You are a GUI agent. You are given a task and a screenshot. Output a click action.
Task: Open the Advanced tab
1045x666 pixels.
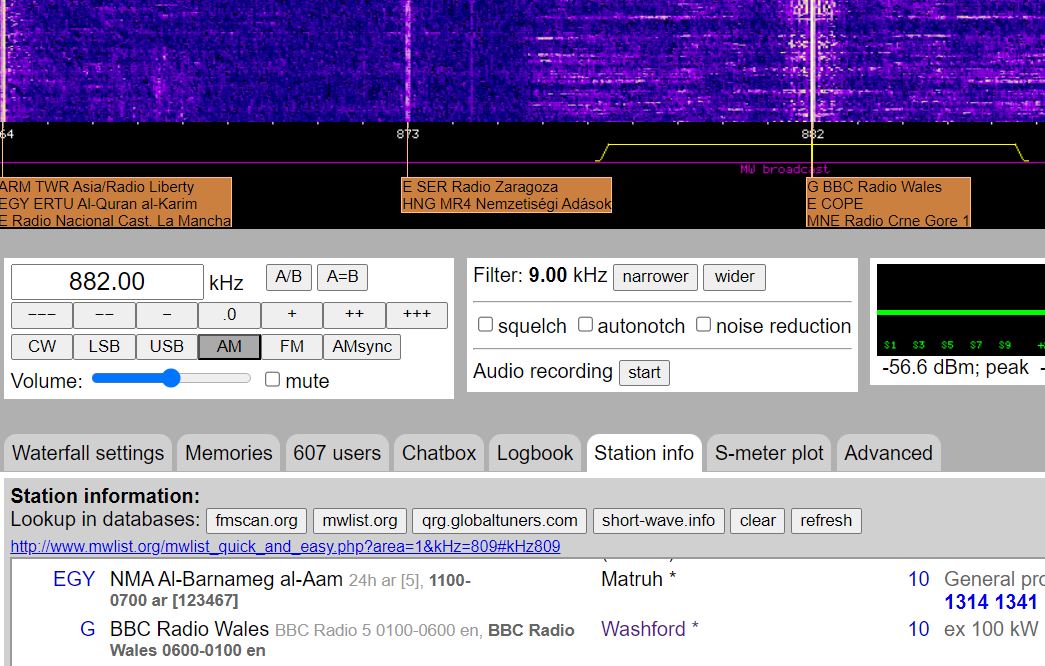pyautogui.click(x=888, y=453)
